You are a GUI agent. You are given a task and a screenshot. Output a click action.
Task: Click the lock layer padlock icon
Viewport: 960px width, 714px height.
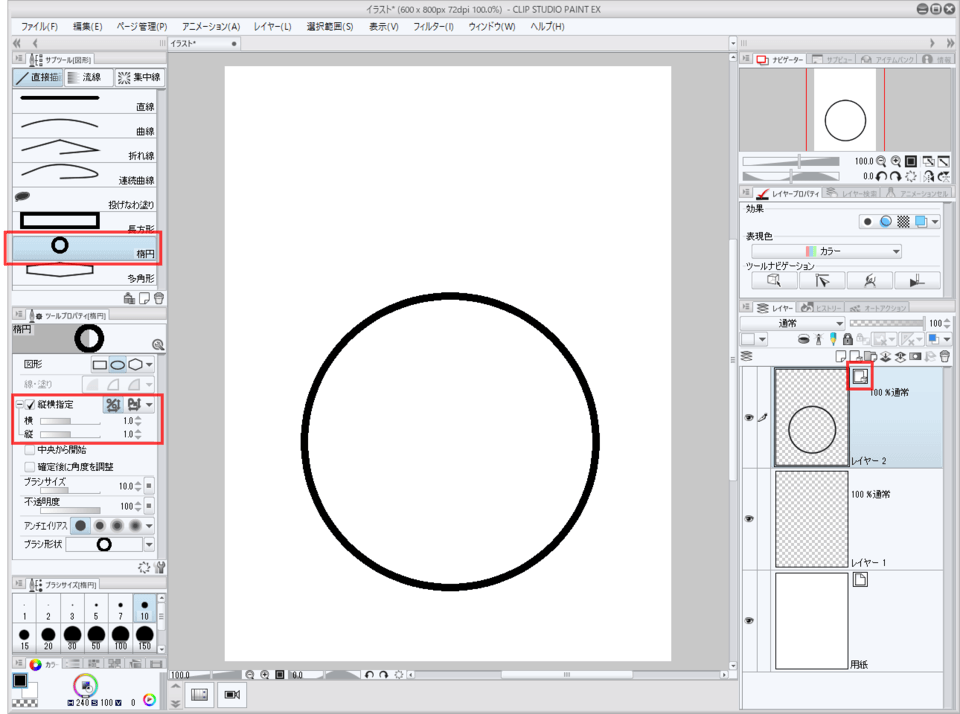[x=848, y=340]
